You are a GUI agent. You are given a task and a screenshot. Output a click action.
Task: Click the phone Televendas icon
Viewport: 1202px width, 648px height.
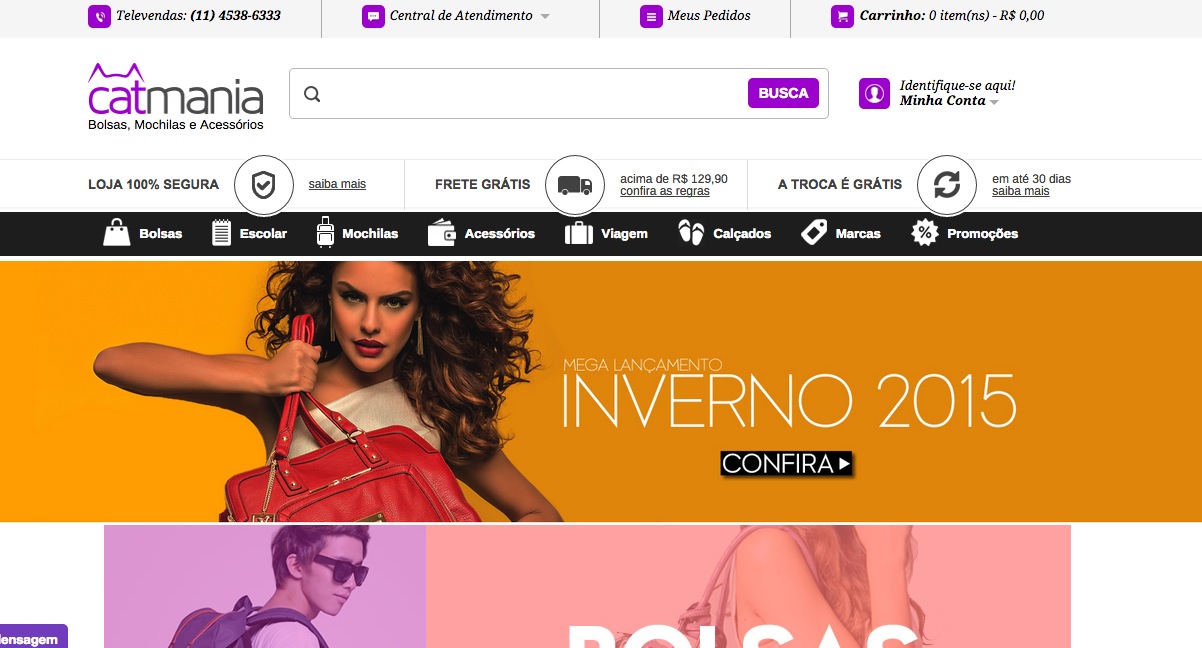(x=99, y=17)
